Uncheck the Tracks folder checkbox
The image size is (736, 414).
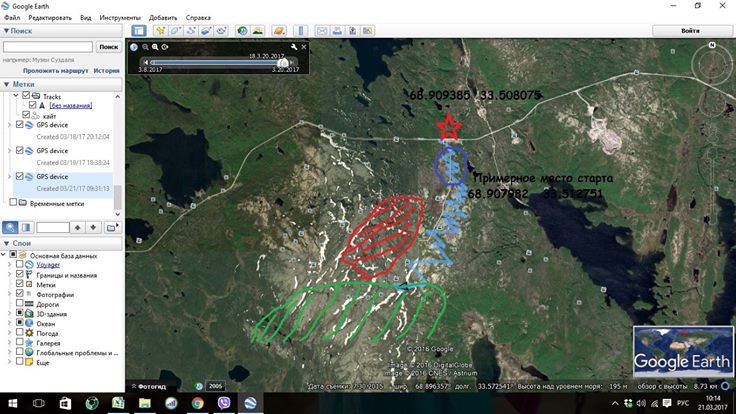pos(26,95)
